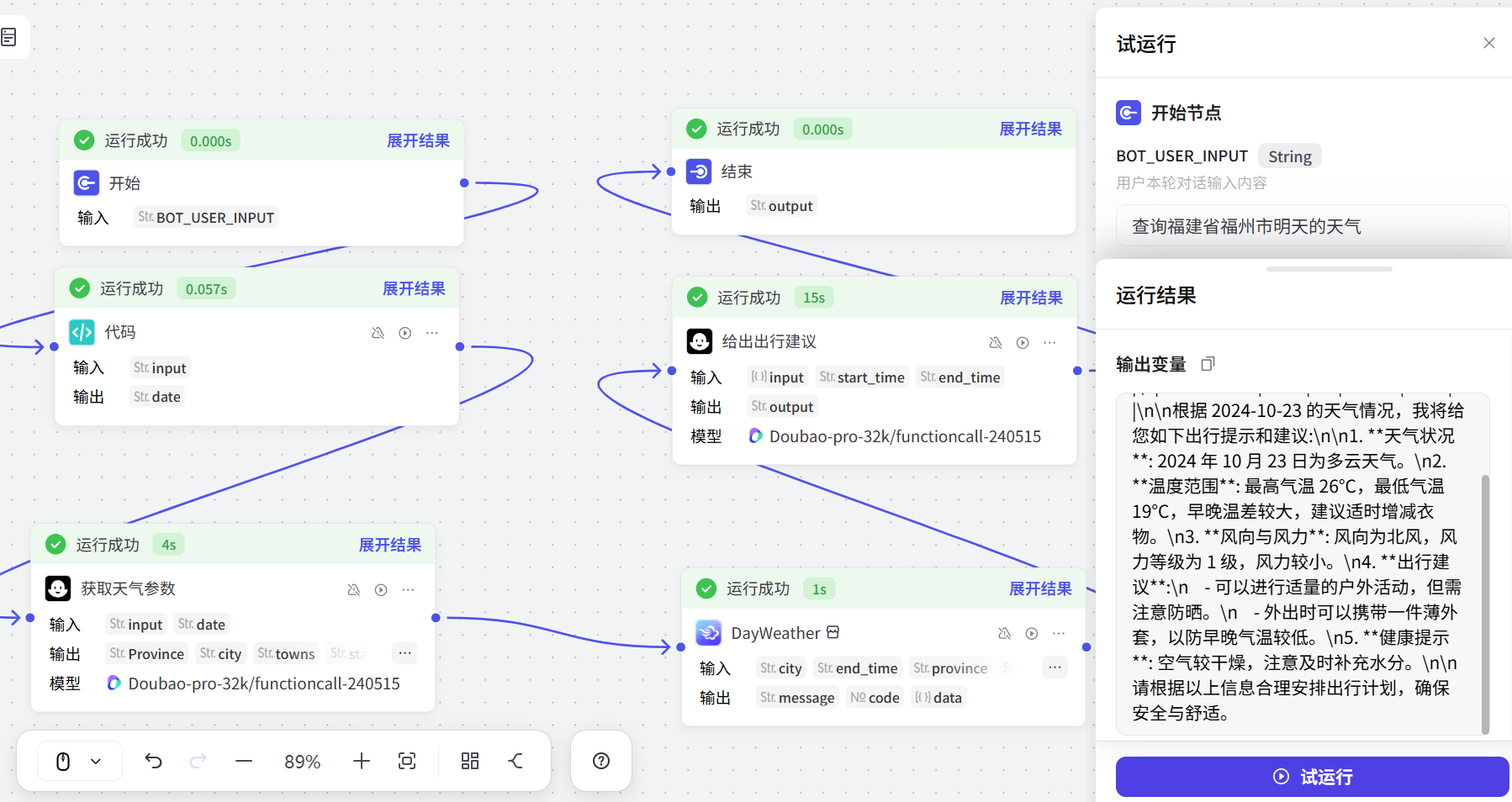Screen dimensions: 1512x802
Task: Click the zoom in plus icon
Action: [x=362, y=761]
